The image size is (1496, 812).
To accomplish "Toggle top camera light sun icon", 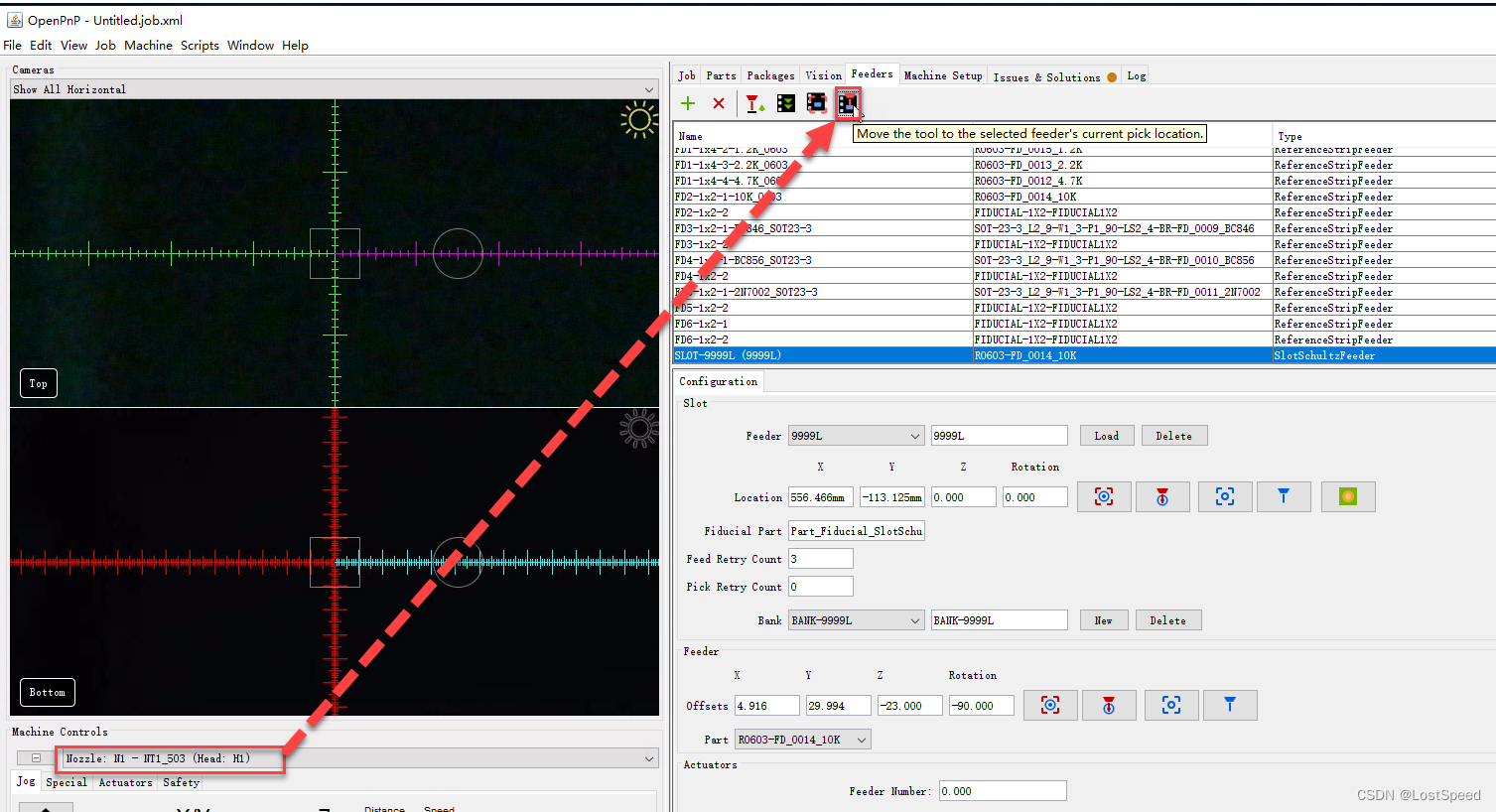I will 638,121.
